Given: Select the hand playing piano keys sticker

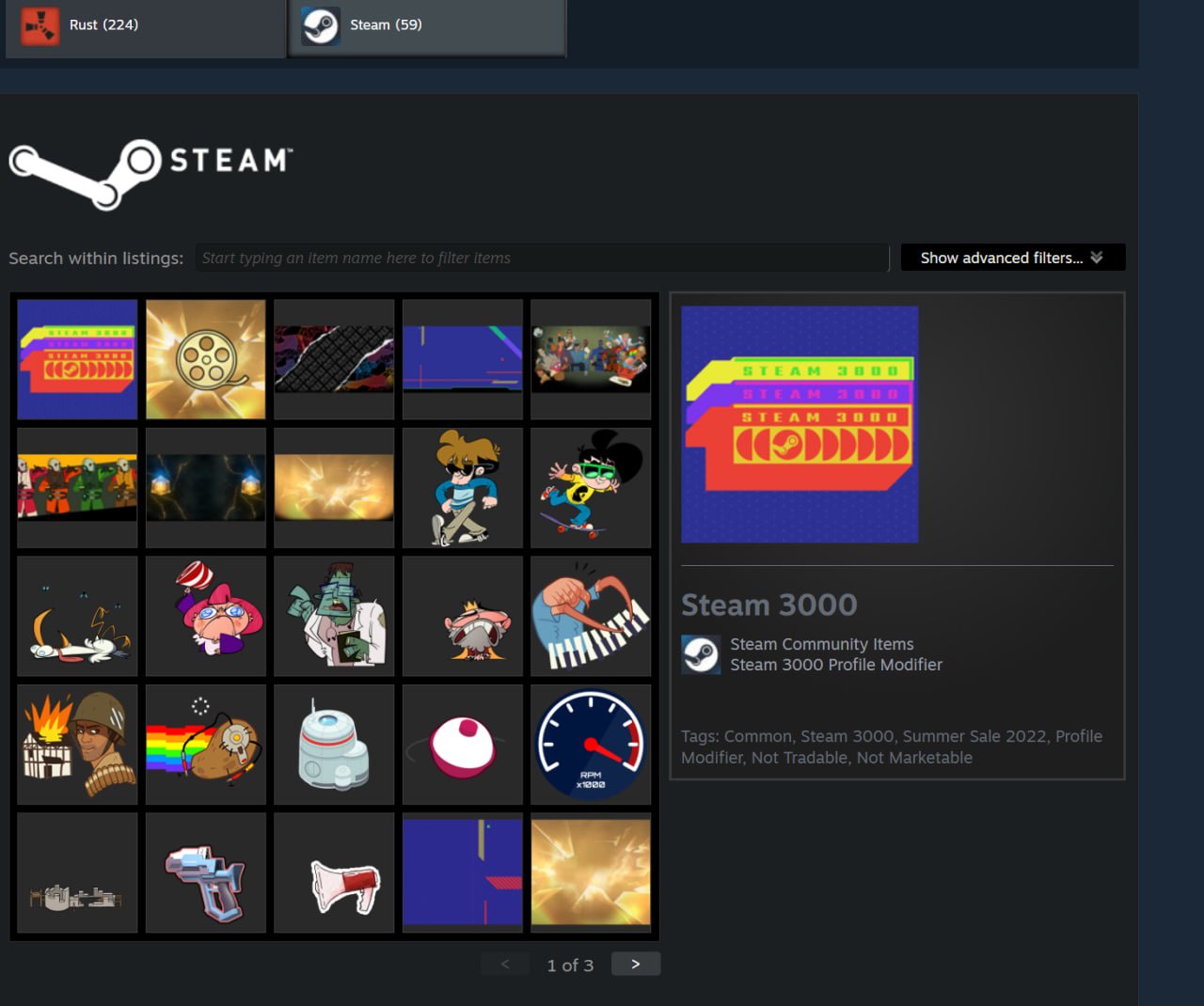Looking at the screenshot, I should tap(591, 616).
